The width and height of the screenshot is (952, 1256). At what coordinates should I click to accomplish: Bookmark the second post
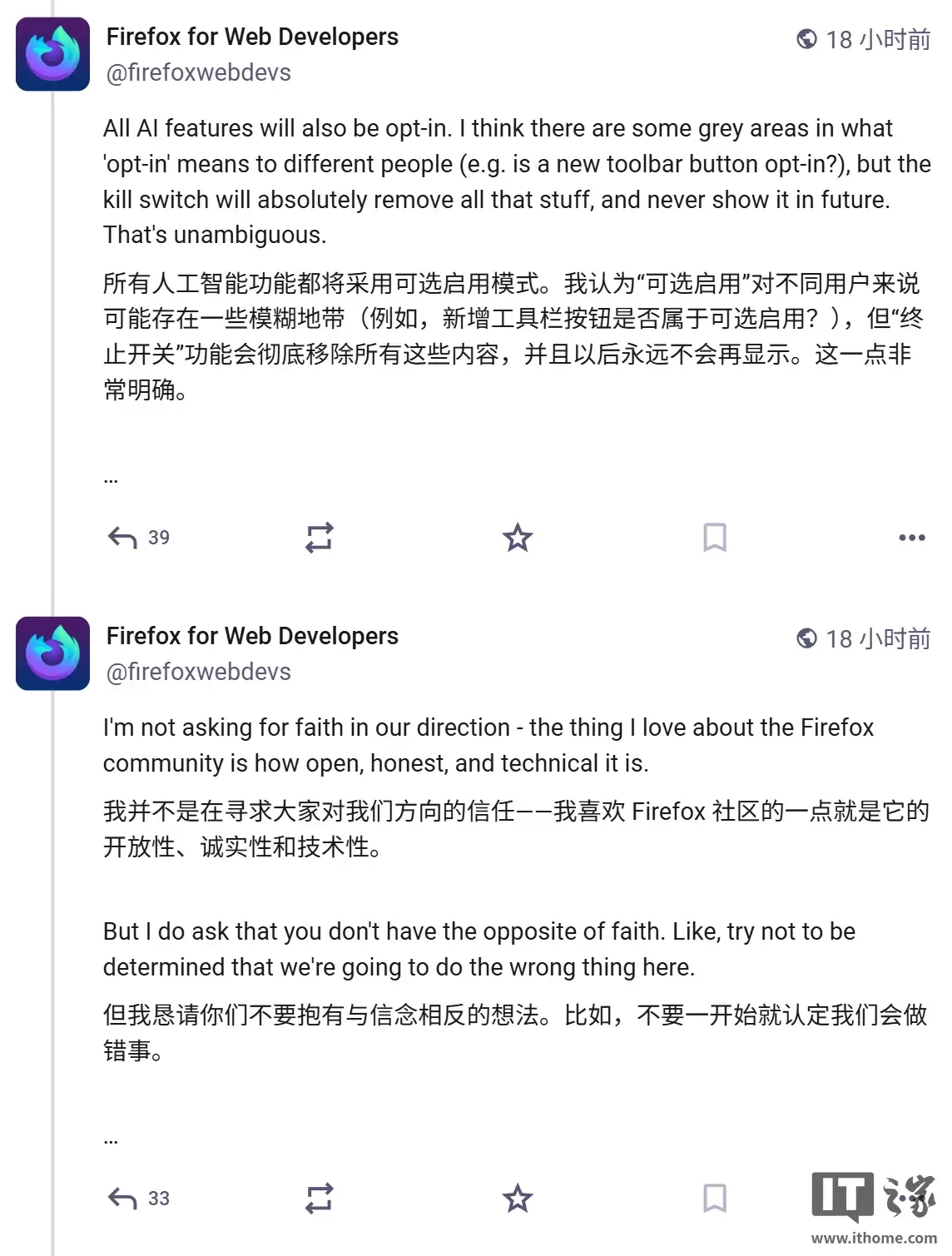click(x=716, y=1199)
